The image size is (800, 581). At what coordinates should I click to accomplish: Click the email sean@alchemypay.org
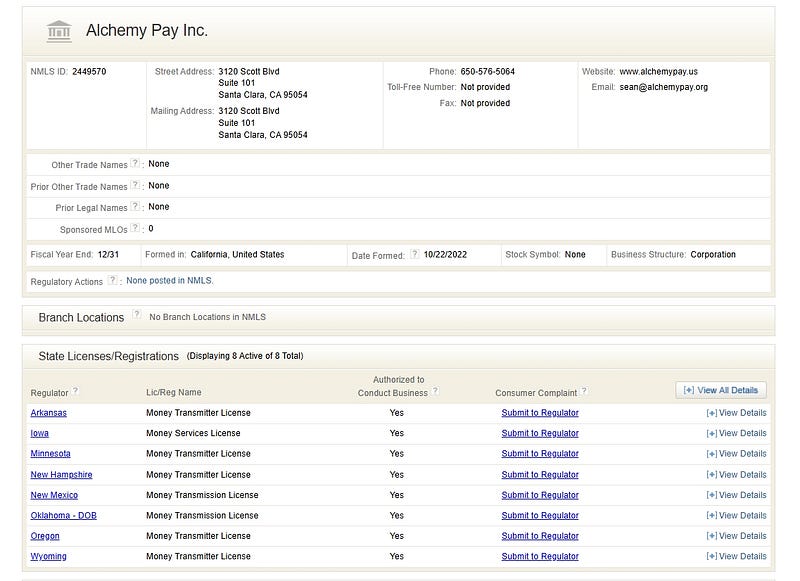[x=664, y=87]
